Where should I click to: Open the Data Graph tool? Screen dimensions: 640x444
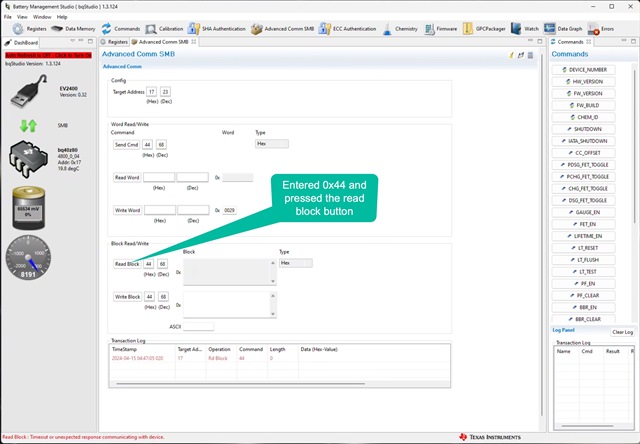pos(563,29)
